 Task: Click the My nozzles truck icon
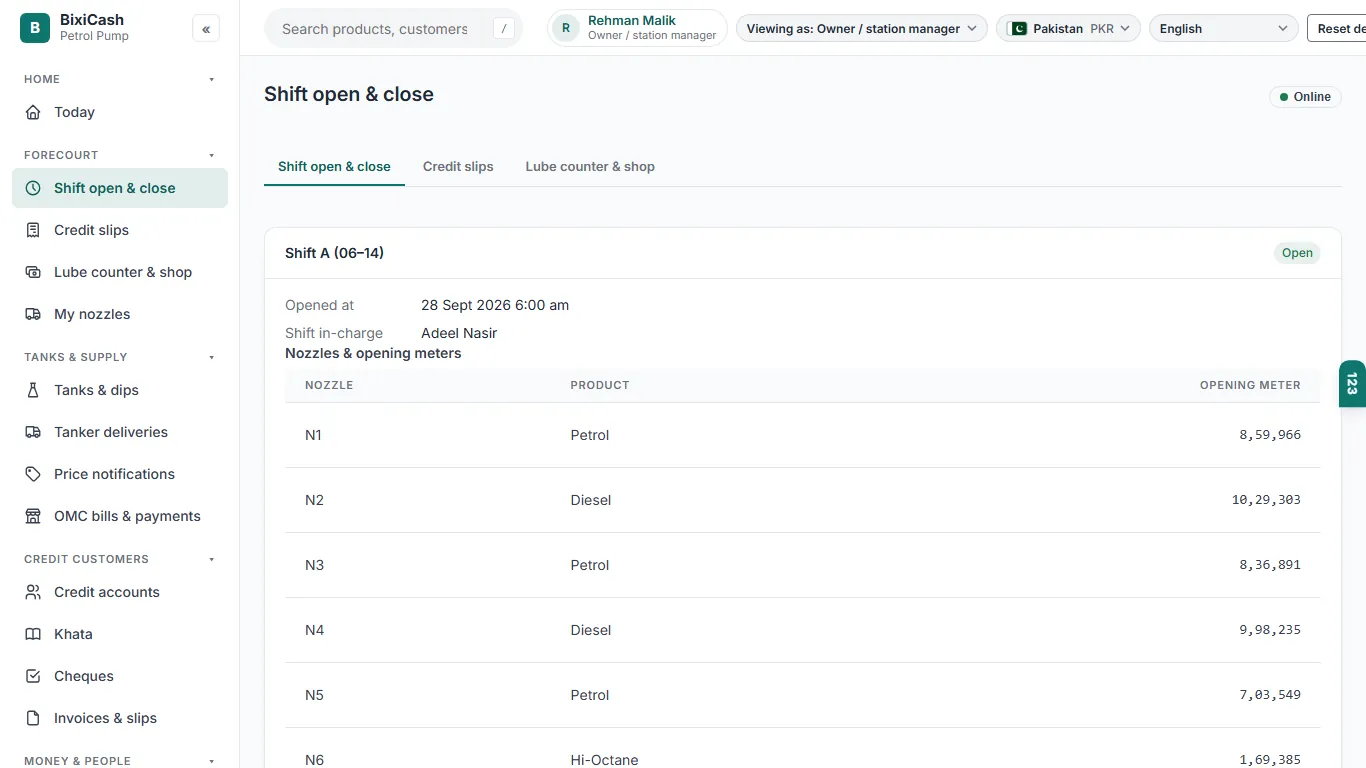click(x=33, y=314)
